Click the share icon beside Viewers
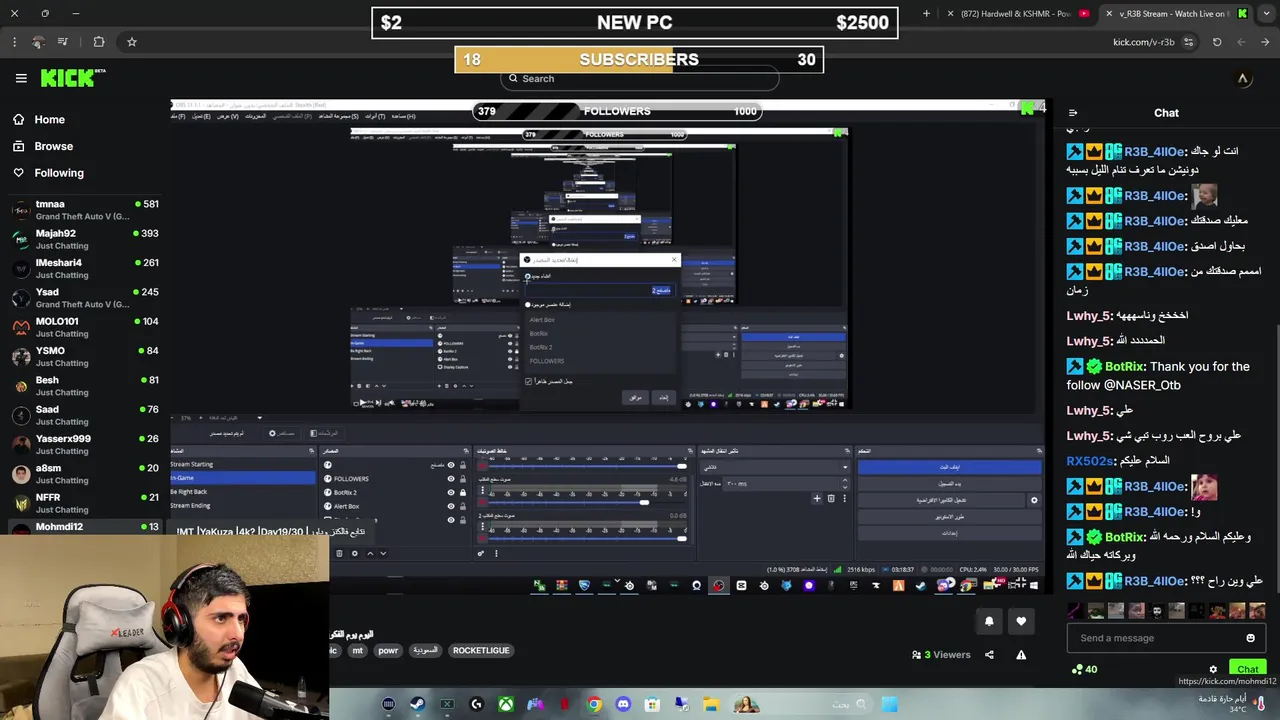Image resolution: width=1280 pixels, height=720 pixels. pyautogui.click(x=989, y=655)
